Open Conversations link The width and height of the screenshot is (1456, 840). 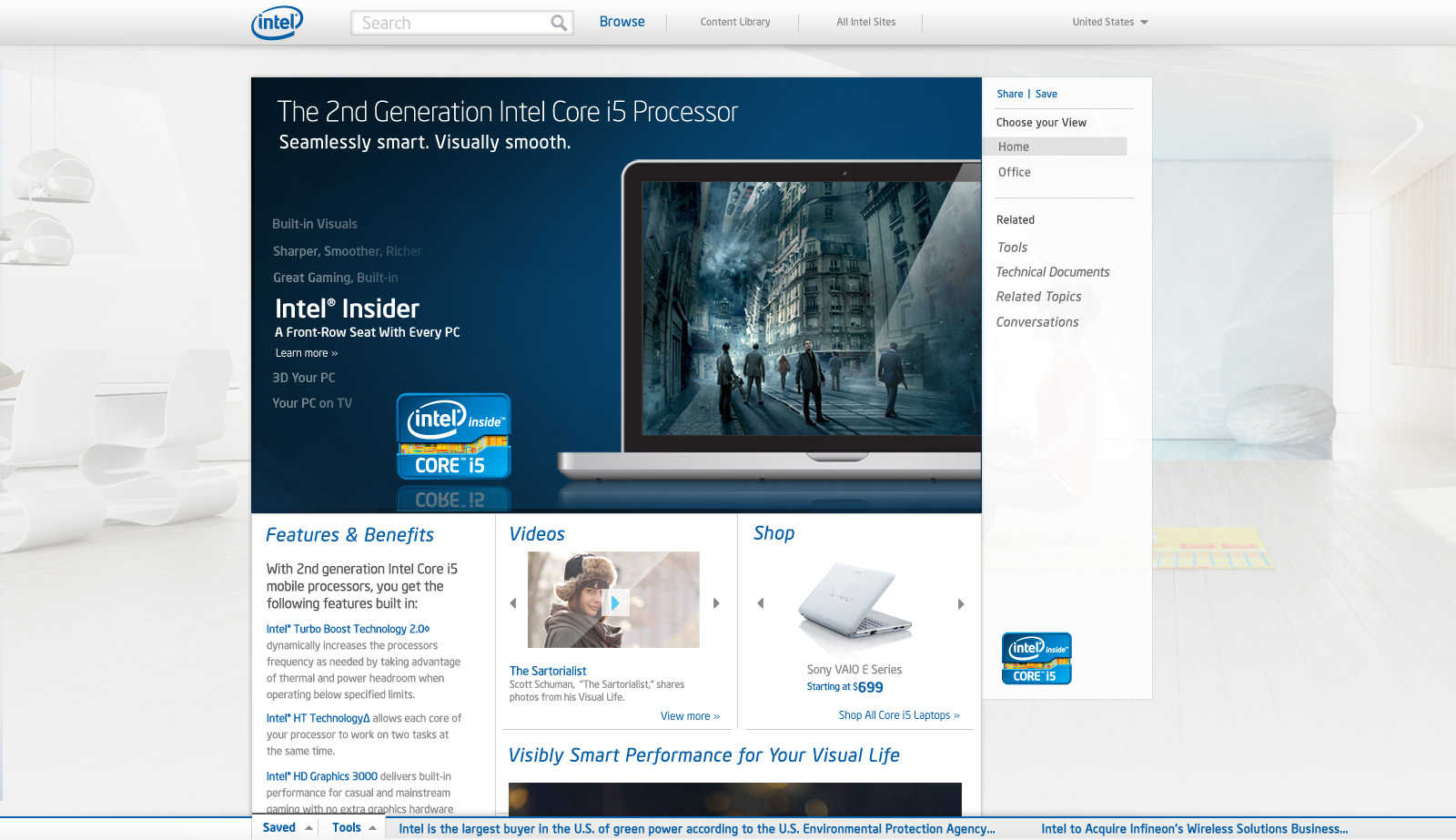[x=1037, y=322]
